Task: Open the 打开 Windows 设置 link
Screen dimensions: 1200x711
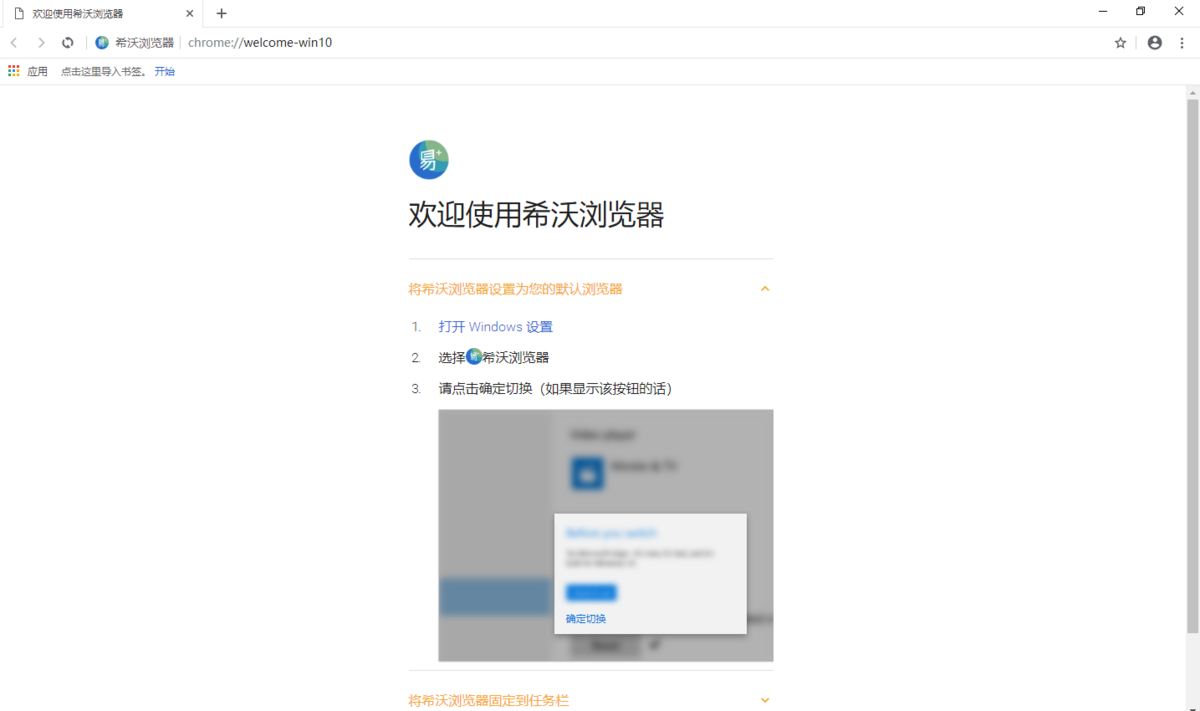Action: (495, 326)
